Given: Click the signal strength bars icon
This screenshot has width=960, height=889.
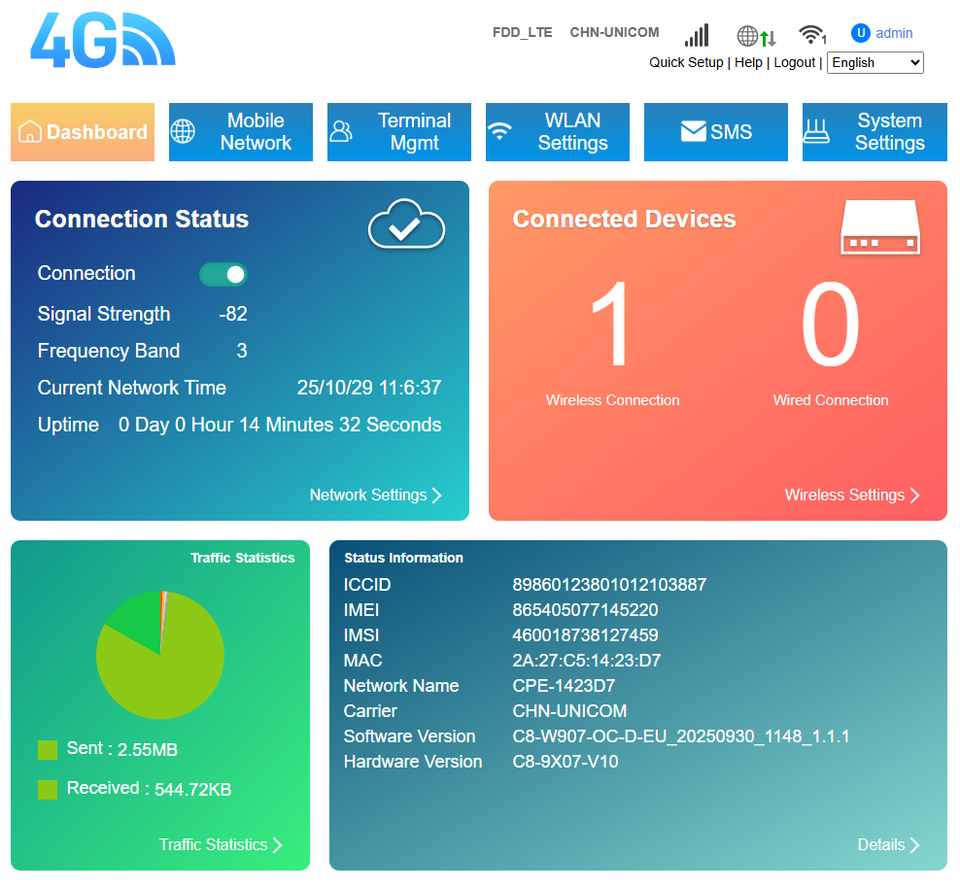Looking at the screenshot, I should pos(696,35).
